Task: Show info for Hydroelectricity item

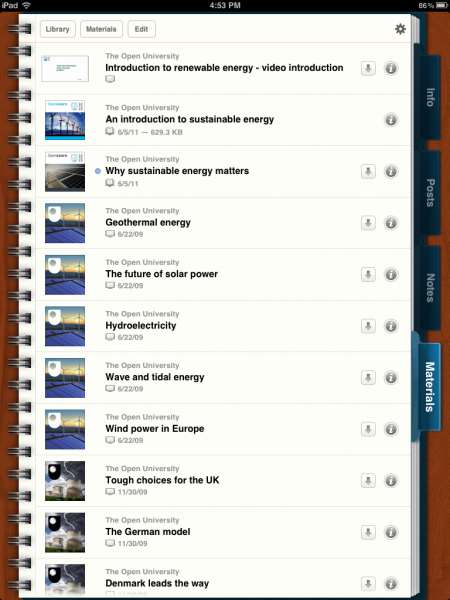Action: (x=391, y=326)
